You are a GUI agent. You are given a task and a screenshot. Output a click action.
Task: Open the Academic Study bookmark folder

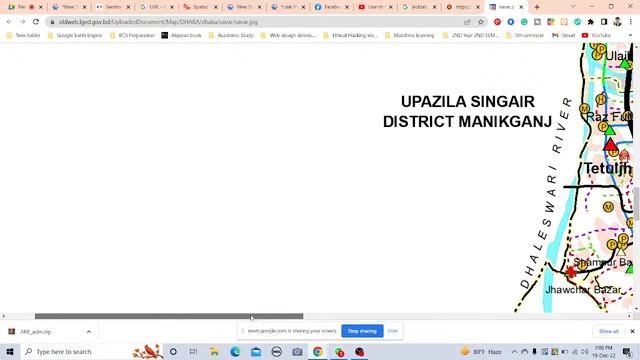231,36
